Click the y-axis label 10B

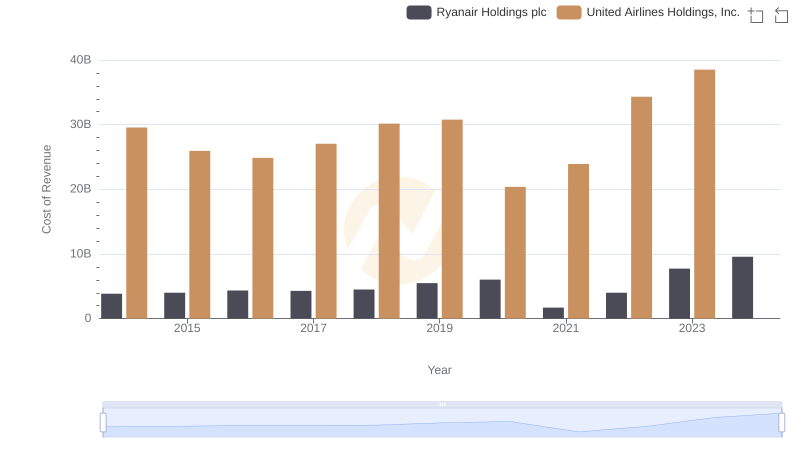(81, 254)
